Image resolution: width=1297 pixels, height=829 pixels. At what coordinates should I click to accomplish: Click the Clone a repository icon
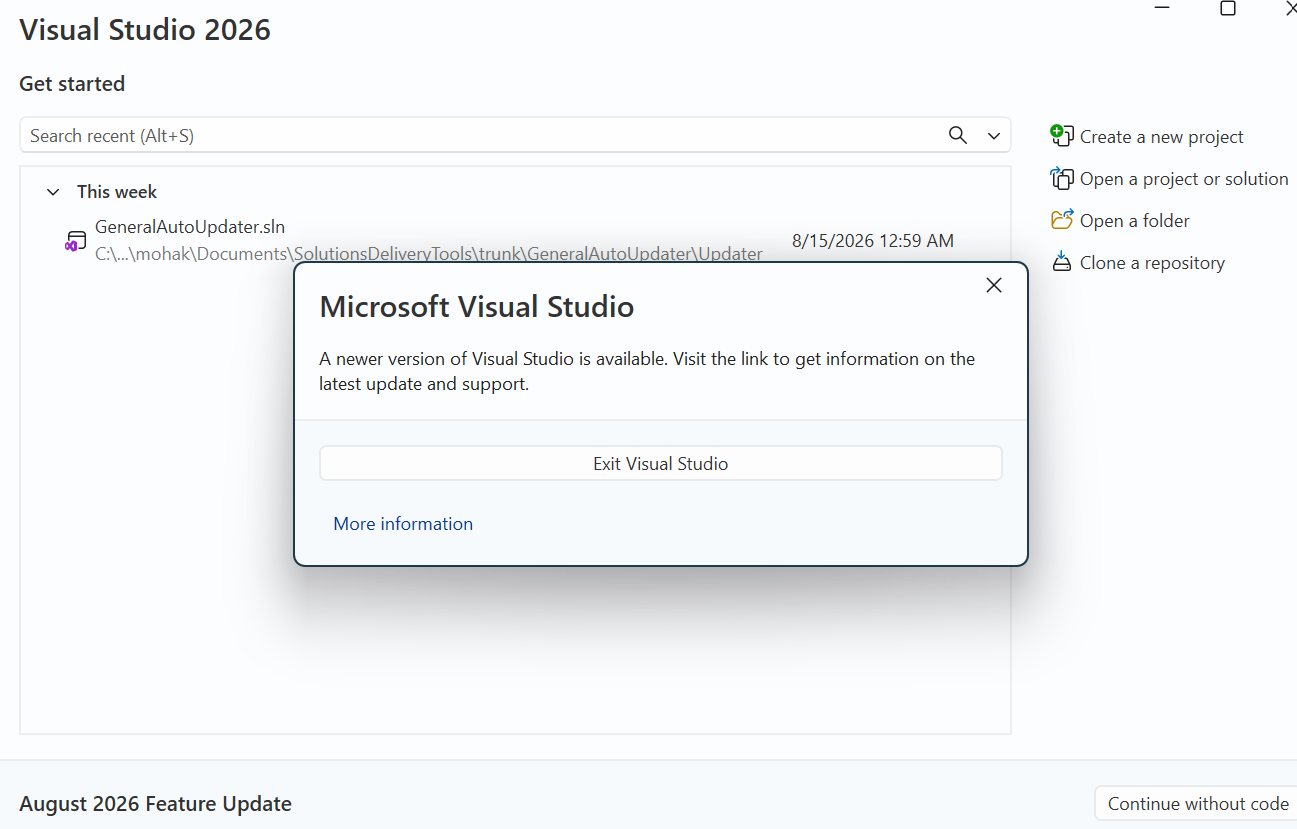pos(1061,262)
